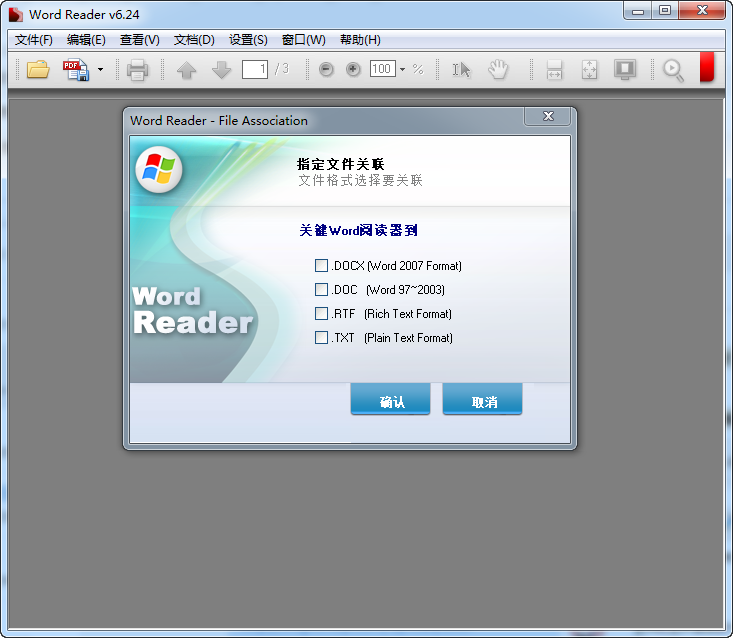The image size is (733, 638).
Task: Open the 文件(F) menu
Action: (x=34, y=40)
